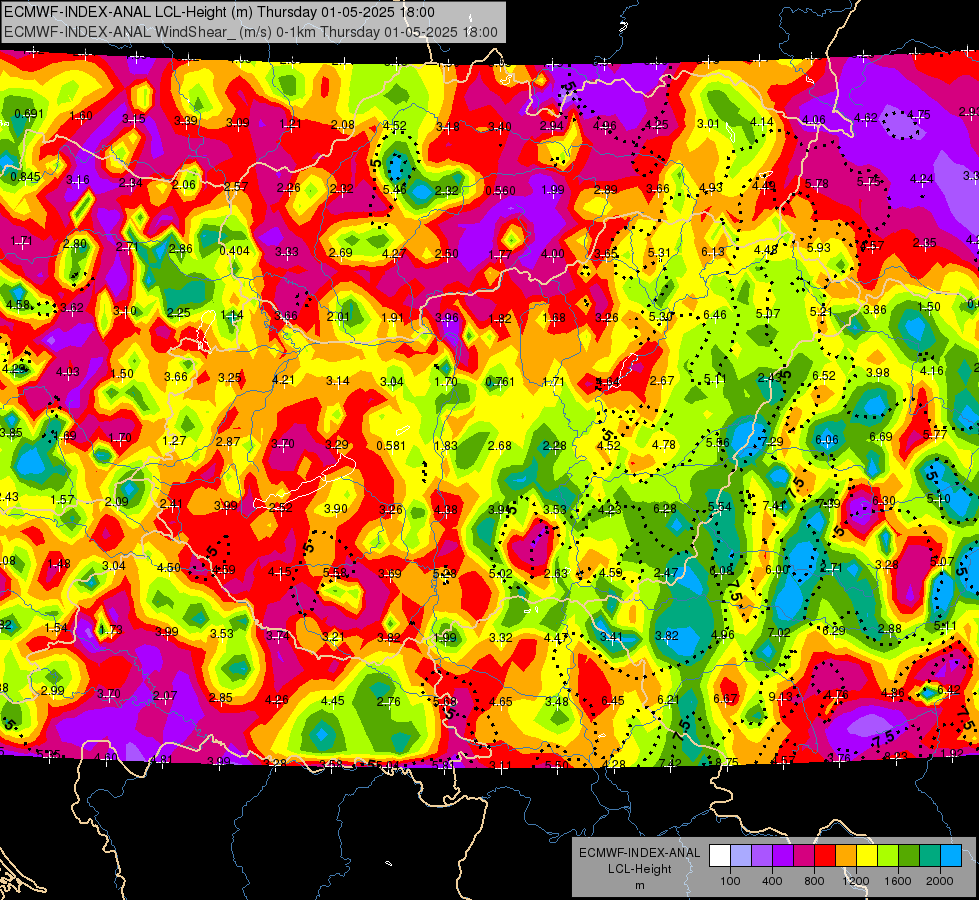Click the wind shear value 0.761
The height and width of the screenshot is (900, 979).
(499, 382)
